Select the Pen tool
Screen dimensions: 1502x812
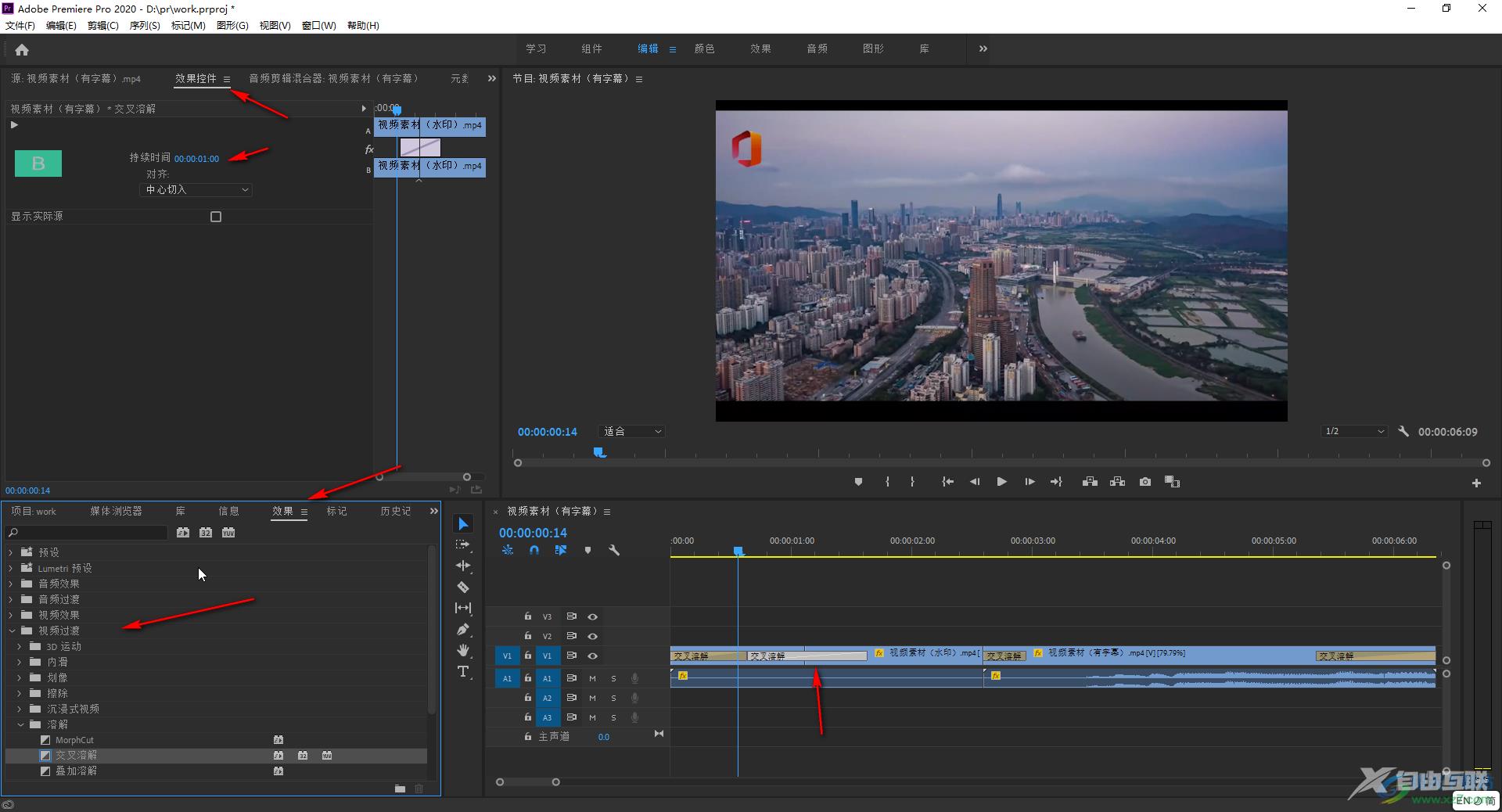pyautogui.click(x=463, y=629)
